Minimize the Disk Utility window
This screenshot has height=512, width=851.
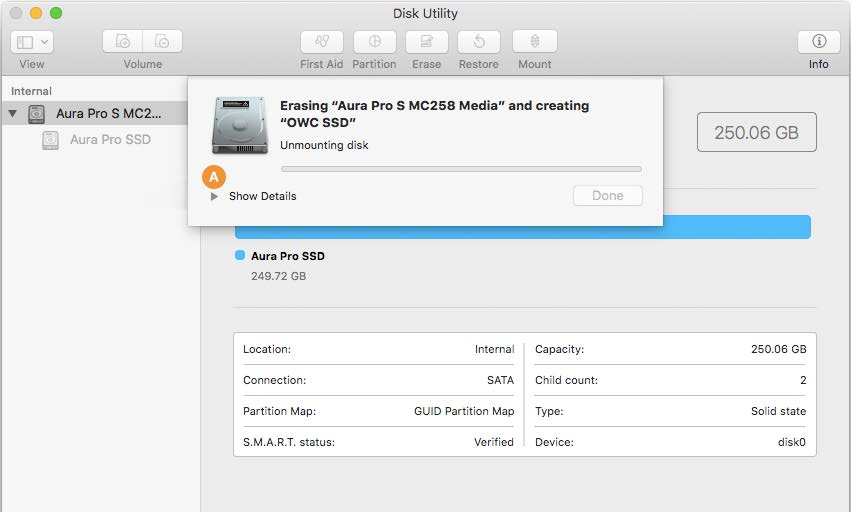tap(36, 13)
